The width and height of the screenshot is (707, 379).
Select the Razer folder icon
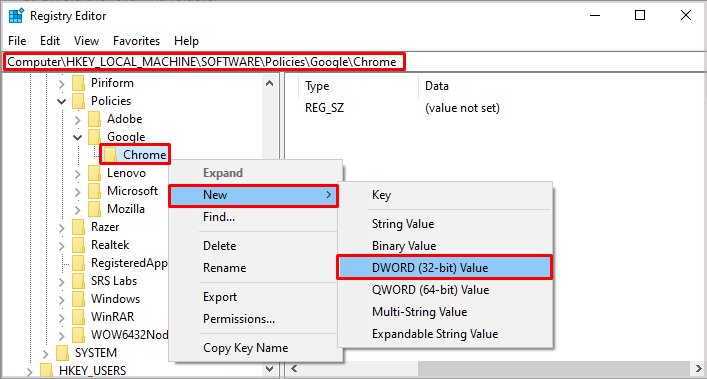tap(78, 228)
